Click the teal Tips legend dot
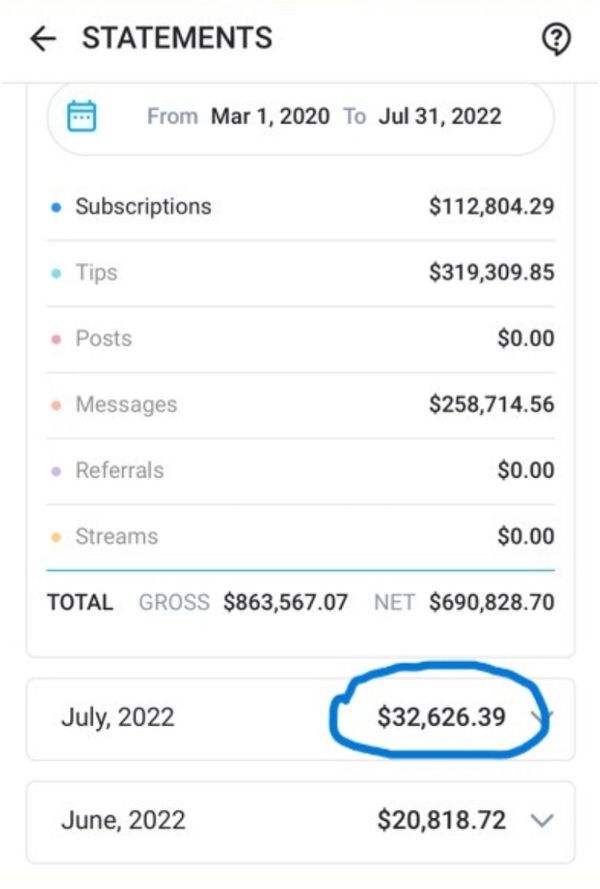The height and width of the screenshot is (889, 600). click(56, 273)
